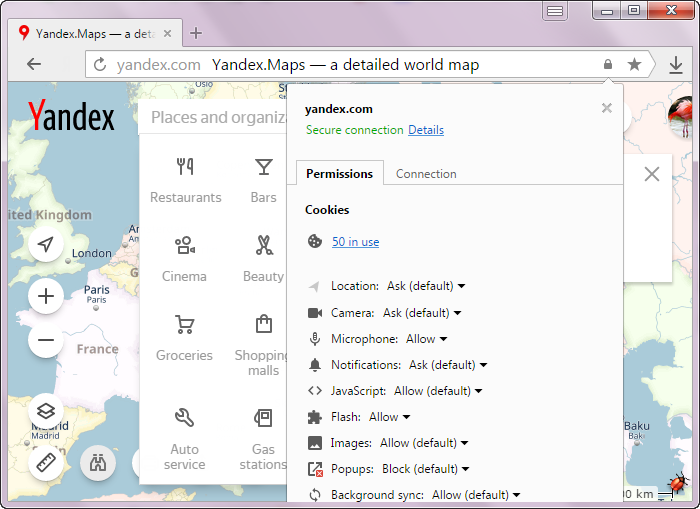Click the Baku label on map
The width and height of the screenshot is (700, 509).
point(637,426)
